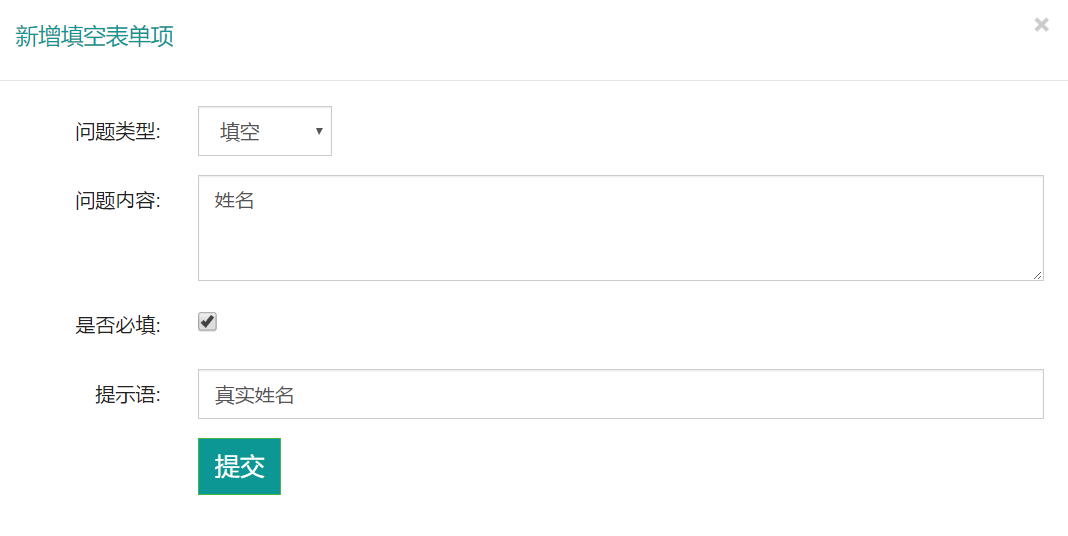Click the × icon in the dialog header

coord(1041,25)
